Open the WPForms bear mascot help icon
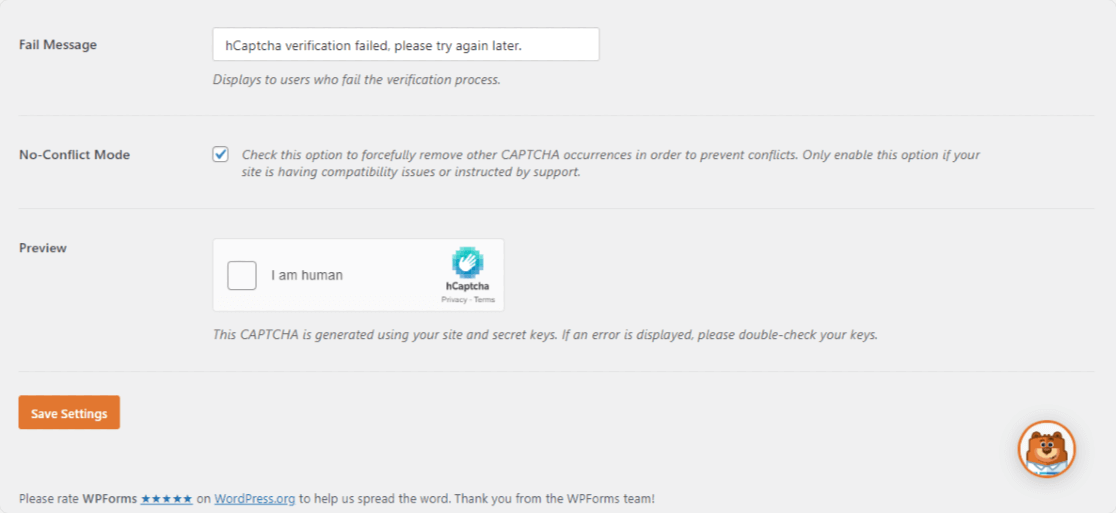1116x513 pixels. (x=1047, y=448)
